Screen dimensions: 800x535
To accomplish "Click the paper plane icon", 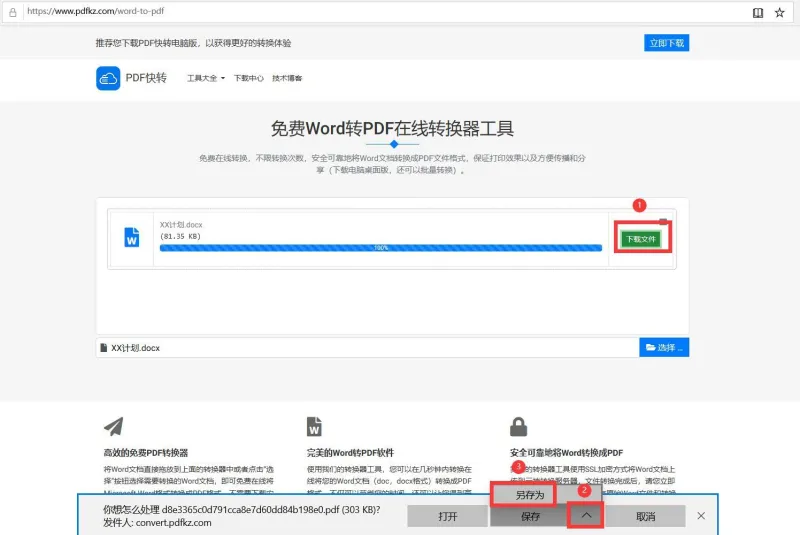I will pos(114,426).
